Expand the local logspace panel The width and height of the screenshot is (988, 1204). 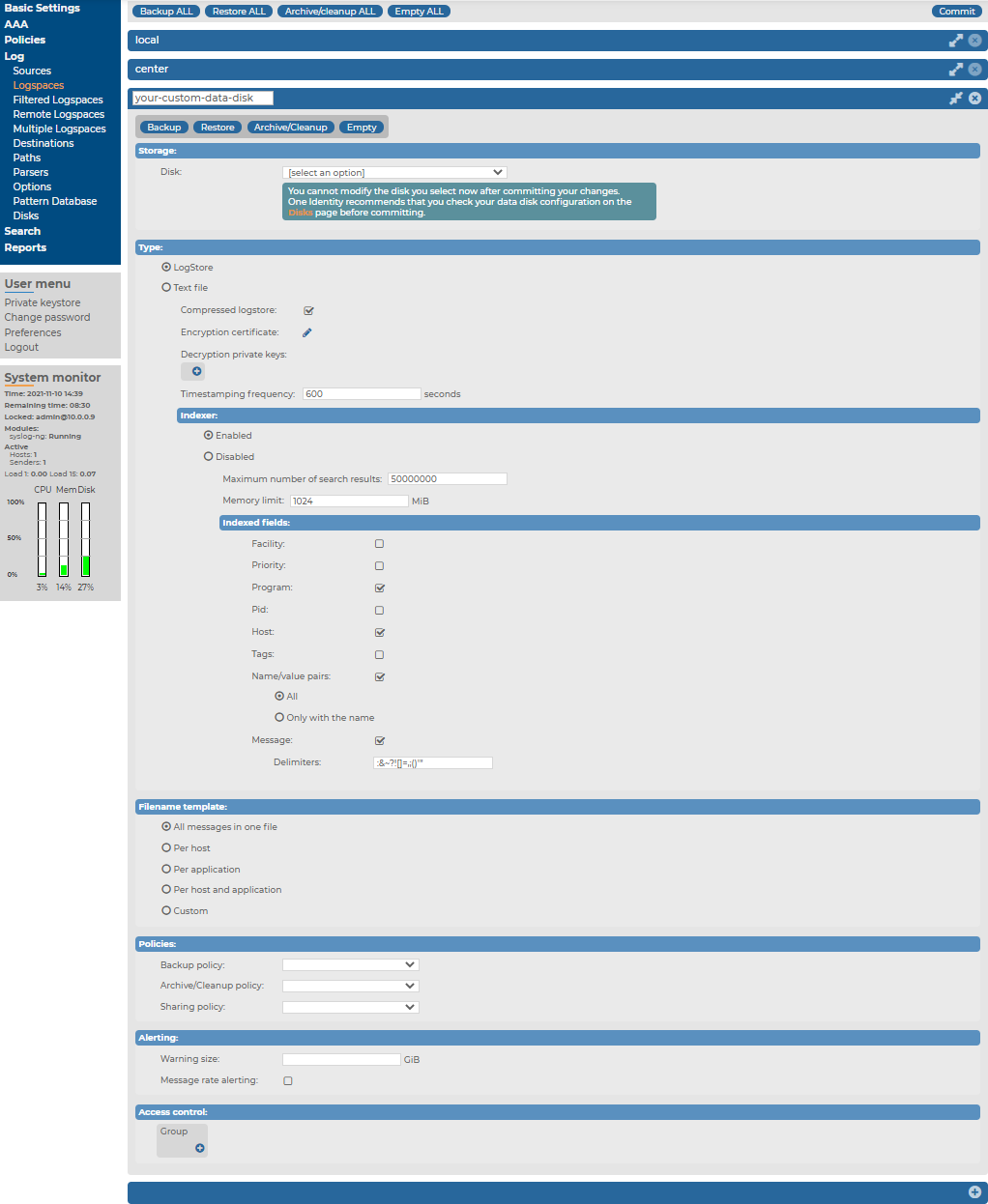tap(955, 41)
